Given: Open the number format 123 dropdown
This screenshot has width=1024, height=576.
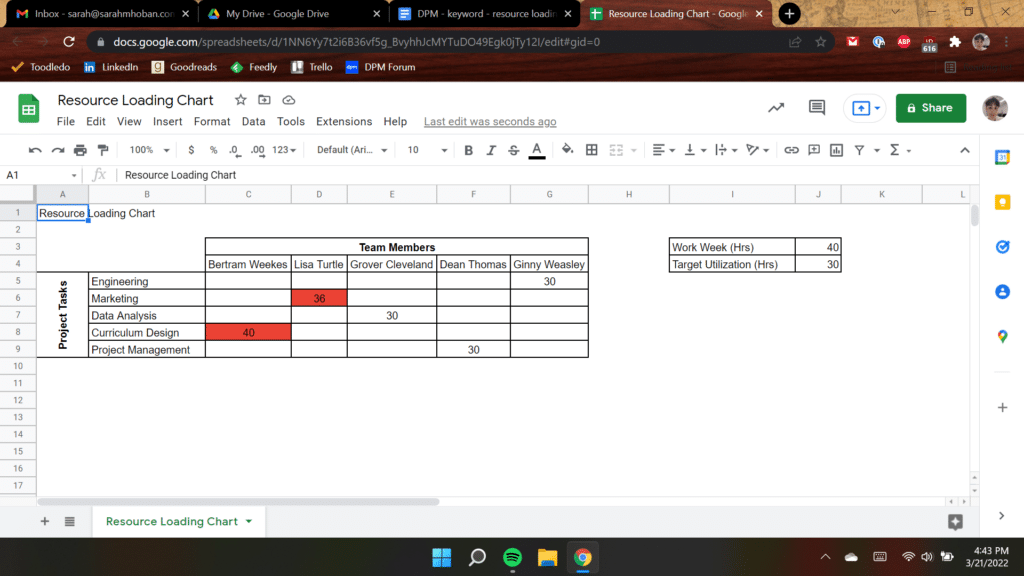Looking at the screenshot, I should [283, 150].
